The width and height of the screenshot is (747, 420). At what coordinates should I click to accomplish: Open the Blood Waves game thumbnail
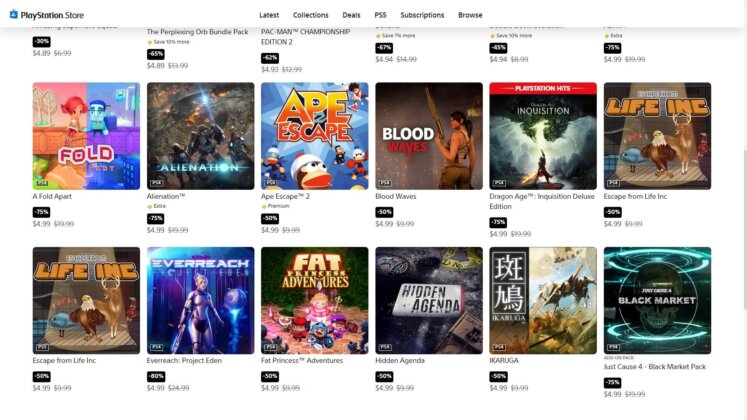pos(429,136)
